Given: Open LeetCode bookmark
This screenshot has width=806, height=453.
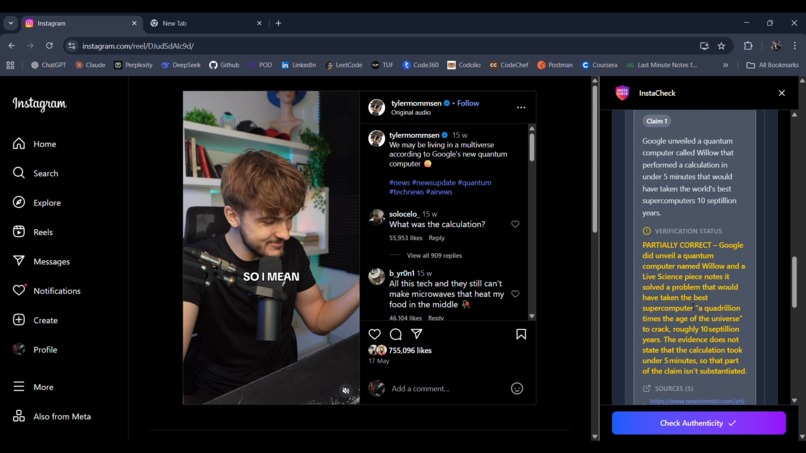Looking at the screenshot, I should pyautogui.click(x=344, y=65).
